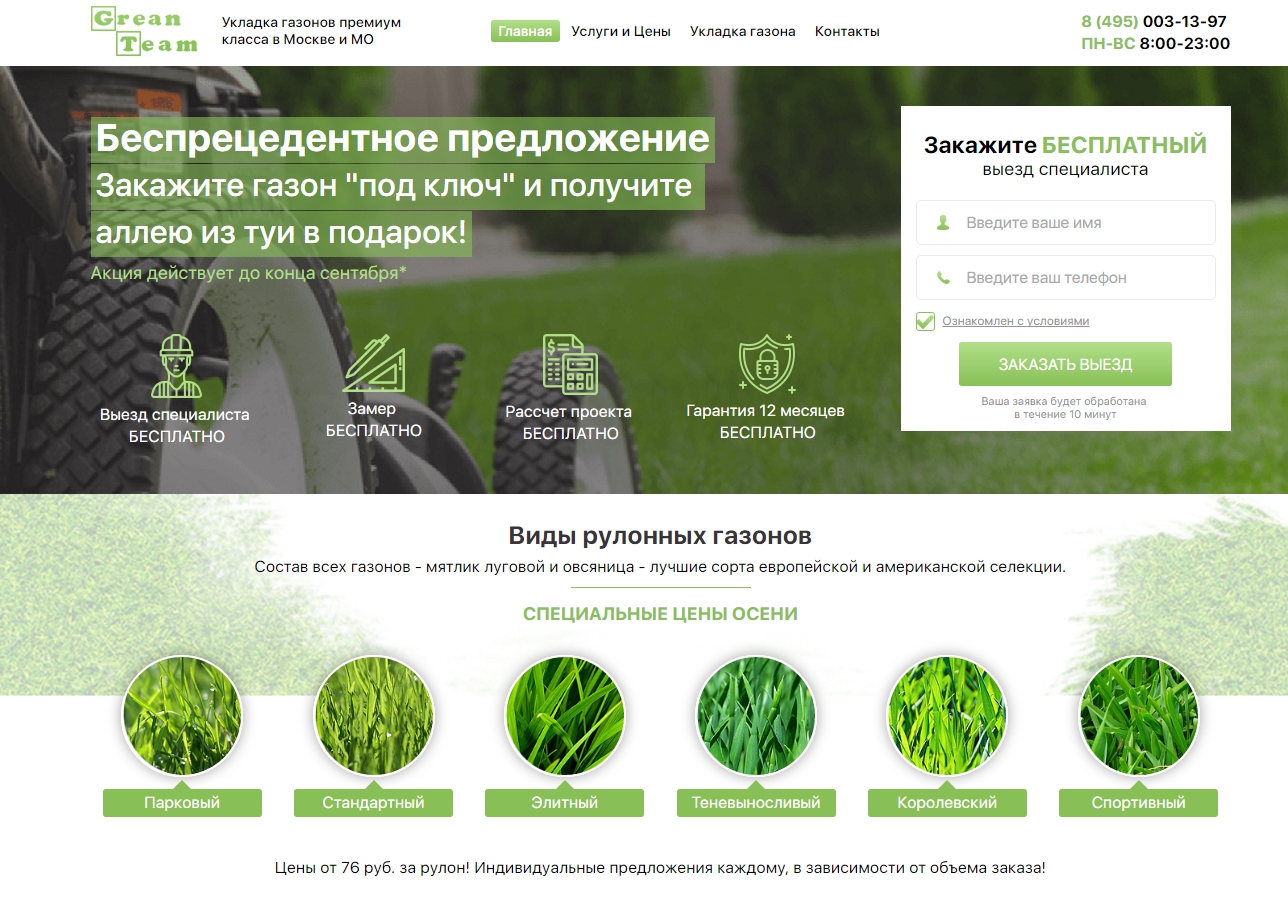Click the СПЕЦИАЛЬНЫЕ ЦЕНЫ ОСЕНИ text
This screenshot has width=1288, height=912.
pos(660,614)
